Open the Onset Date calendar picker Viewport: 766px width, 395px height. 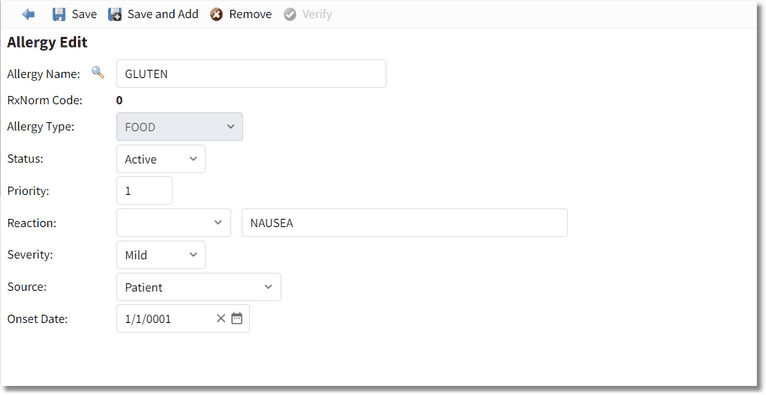click(x=236, y=319)
